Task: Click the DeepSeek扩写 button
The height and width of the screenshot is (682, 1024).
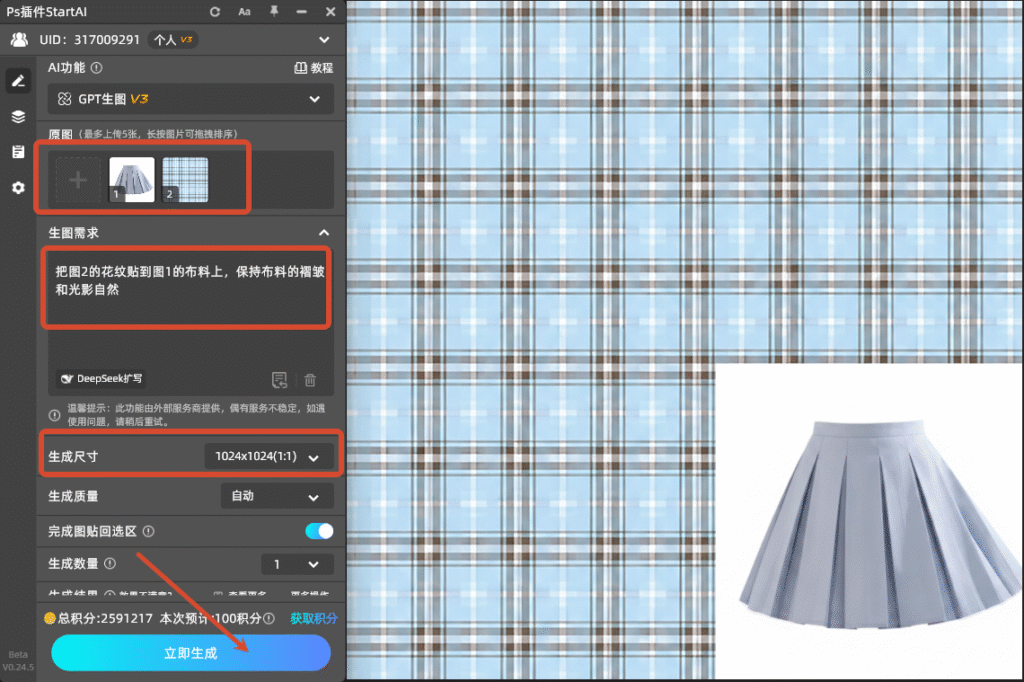Action: [101, 379]
